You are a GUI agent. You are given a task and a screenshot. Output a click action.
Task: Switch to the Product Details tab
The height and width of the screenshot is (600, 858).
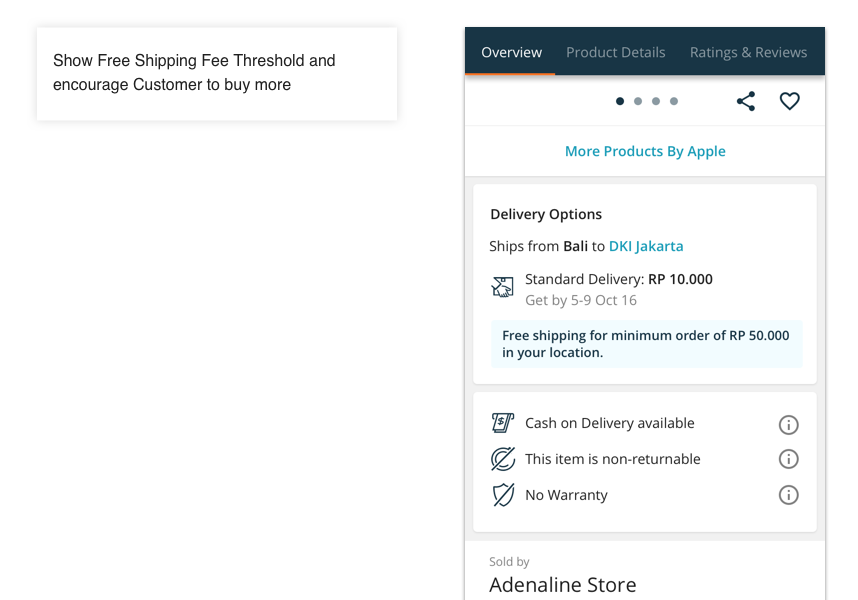click(x=615, y=52)
